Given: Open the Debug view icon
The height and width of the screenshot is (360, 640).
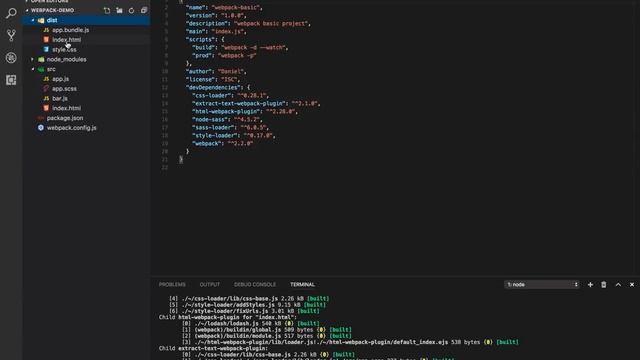Looking at the screenshot, I should [x=11, y=58].
